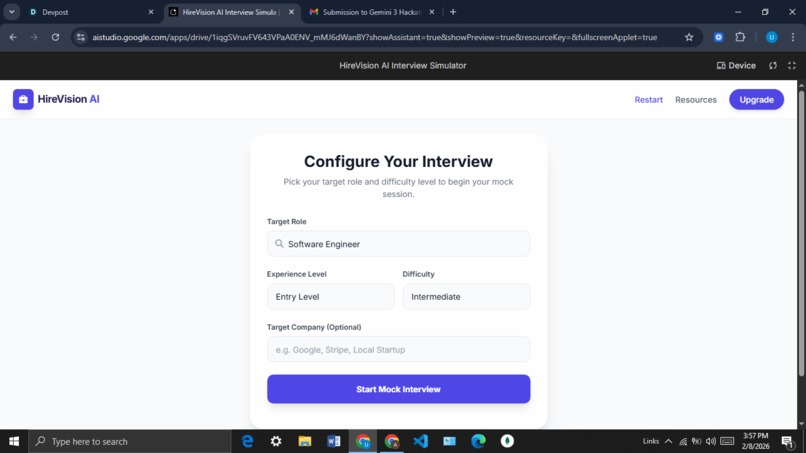Open Visual Studio Code from the taskbar
Image resolution: width=806 pixels, height=453 pixels.
pos(420,441)
